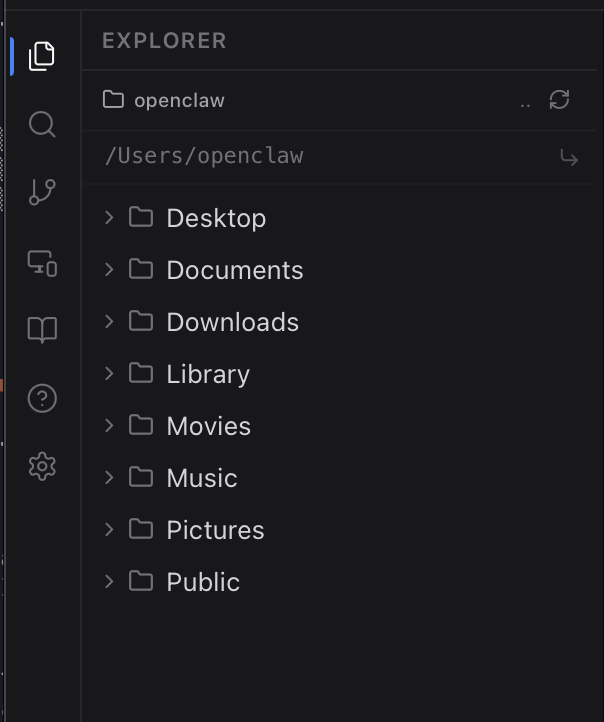Select the Pictures folder name

coord(215,530)
